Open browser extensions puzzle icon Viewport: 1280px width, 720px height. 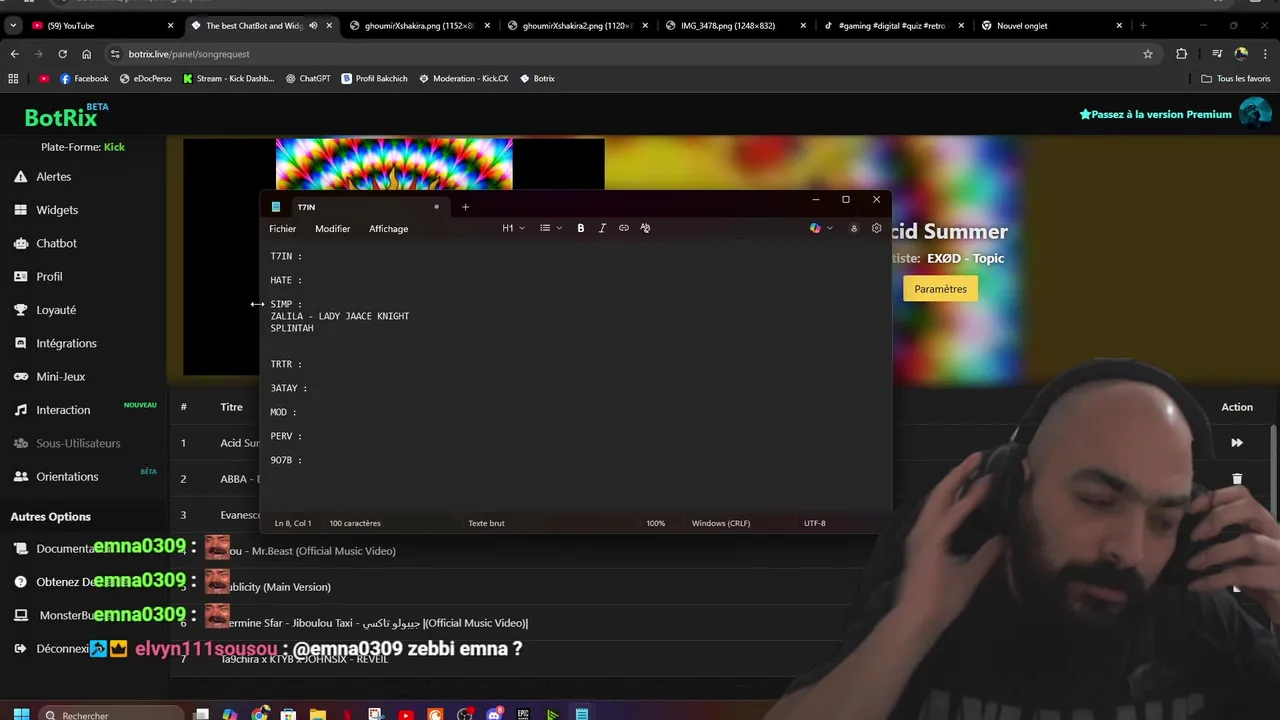coord(1182,54)
